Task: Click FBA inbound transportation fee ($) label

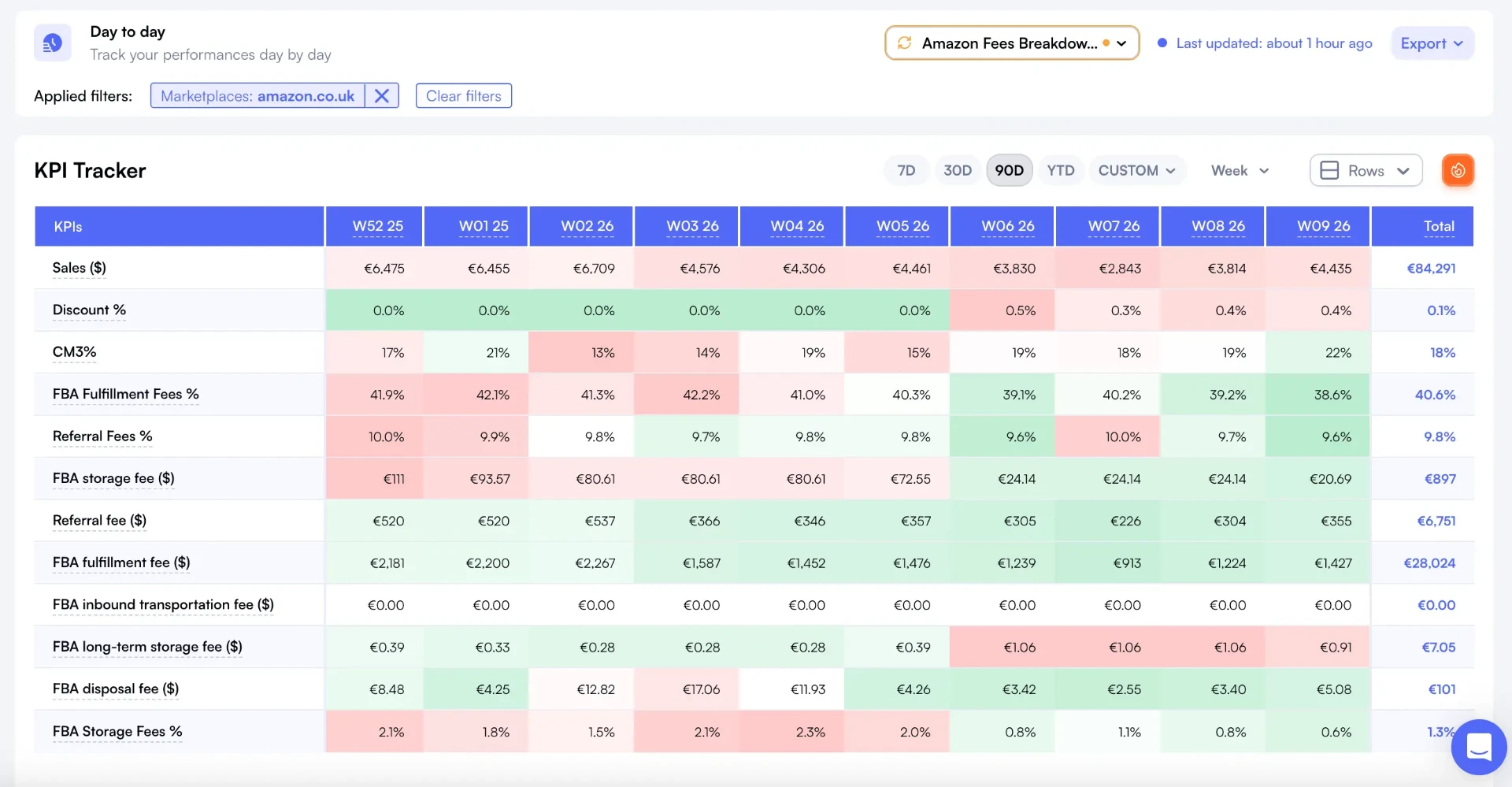Action: pyautogui.click(x=163, y=605)
